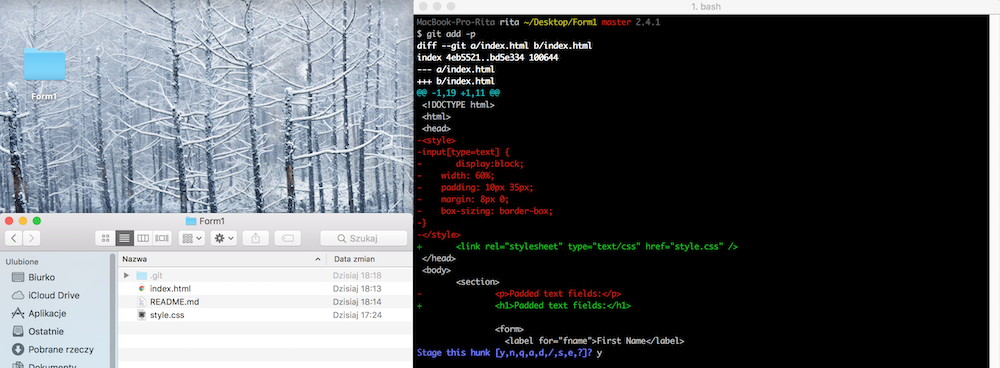Click the removed 'box-sizing: border-box;' line
The image size is (1000, 368).
coord(485,211)
